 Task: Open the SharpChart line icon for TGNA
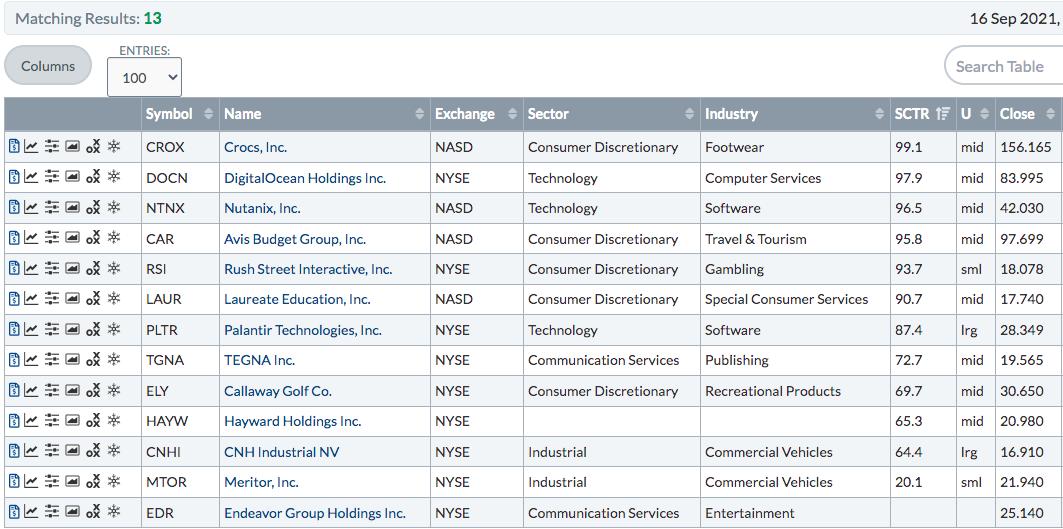tap(31, 360)
